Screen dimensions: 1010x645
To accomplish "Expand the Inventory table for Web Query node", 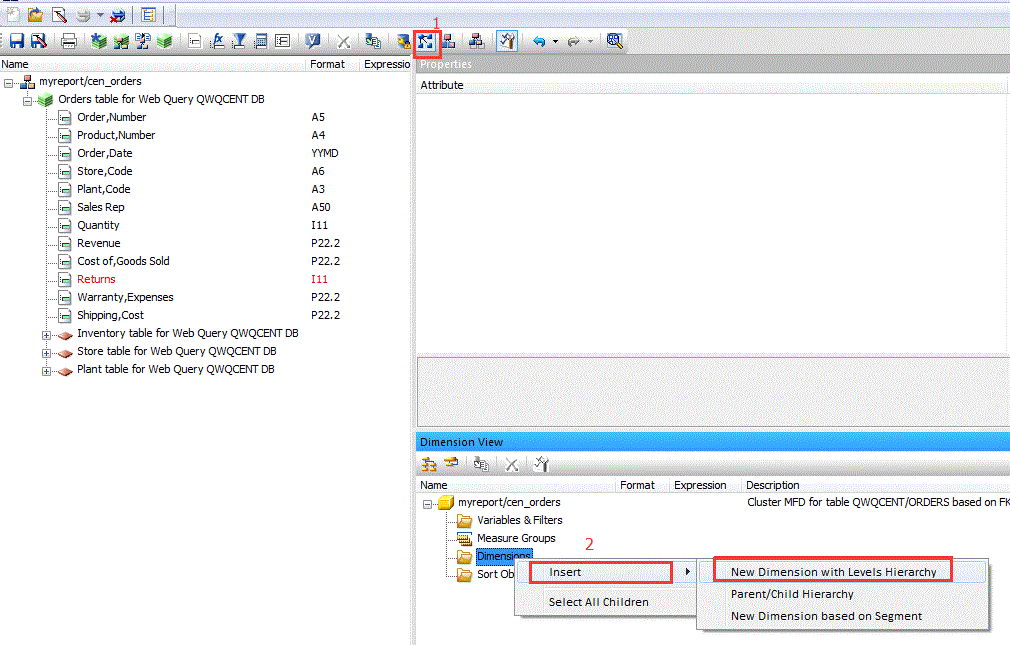I will pos(47,333).
